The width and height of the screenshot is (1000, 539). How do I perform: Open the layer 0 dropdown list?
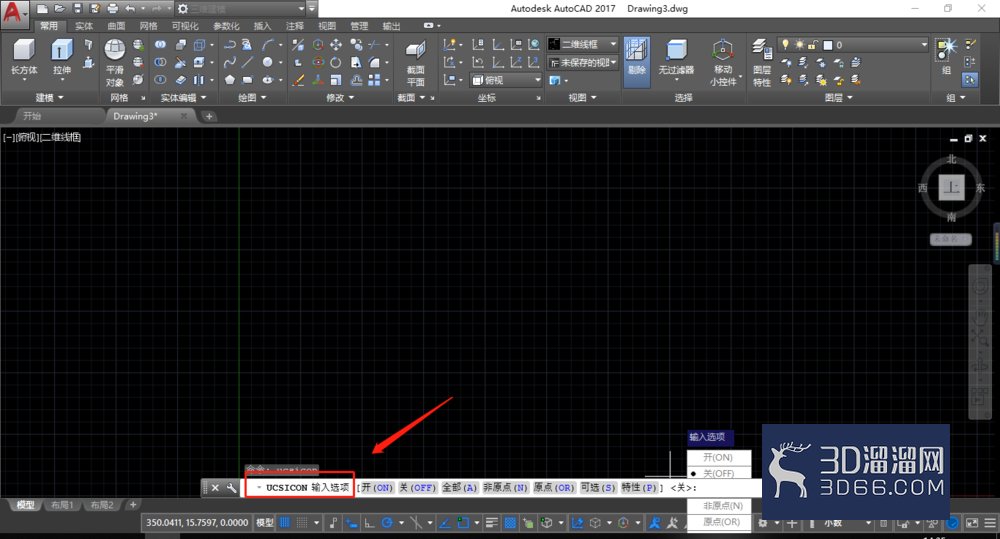(853, 45)
